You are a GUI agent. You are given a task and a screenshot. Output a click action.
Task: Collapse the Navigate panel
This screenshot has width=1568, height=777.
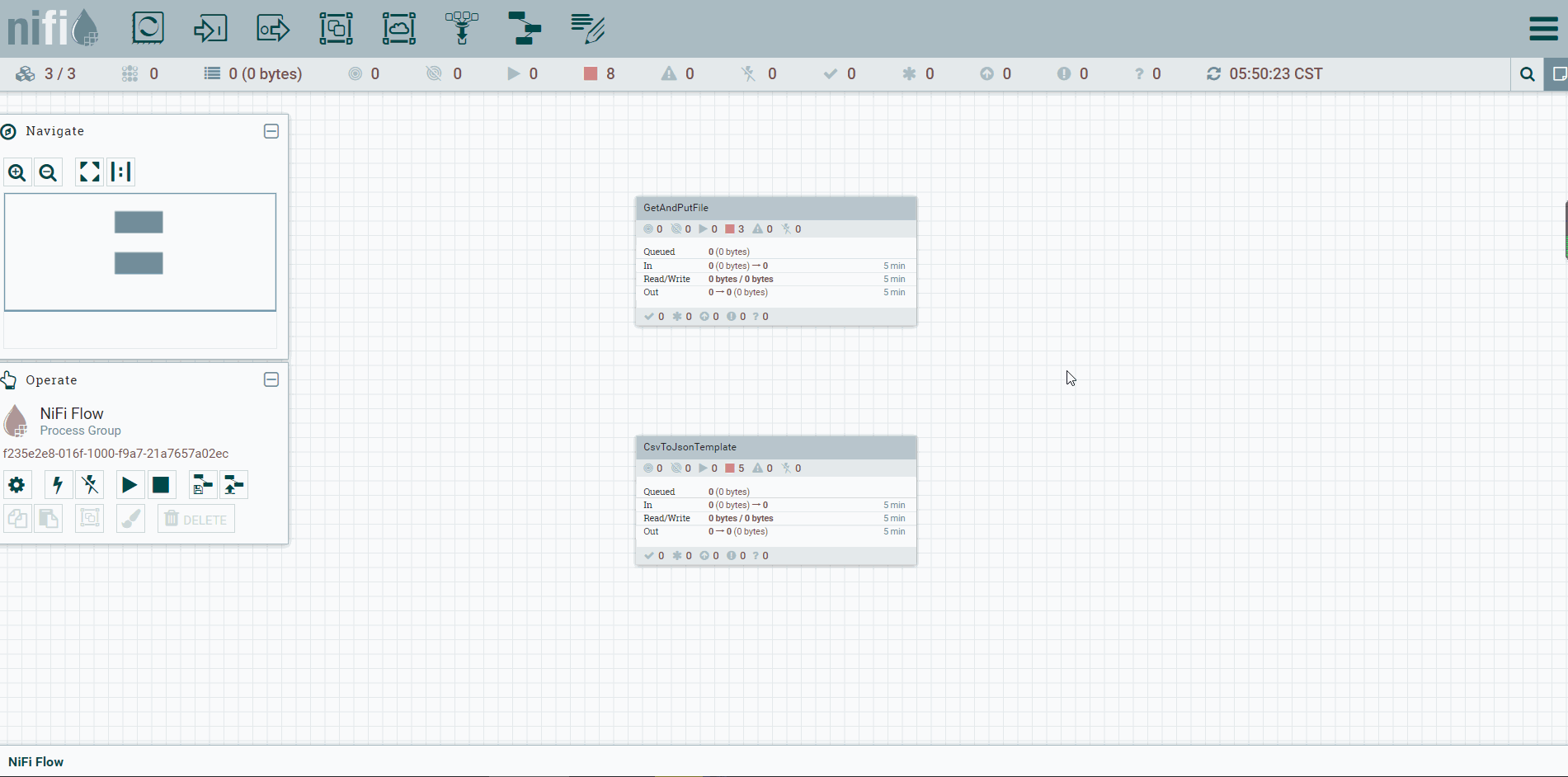coord(271,131)
